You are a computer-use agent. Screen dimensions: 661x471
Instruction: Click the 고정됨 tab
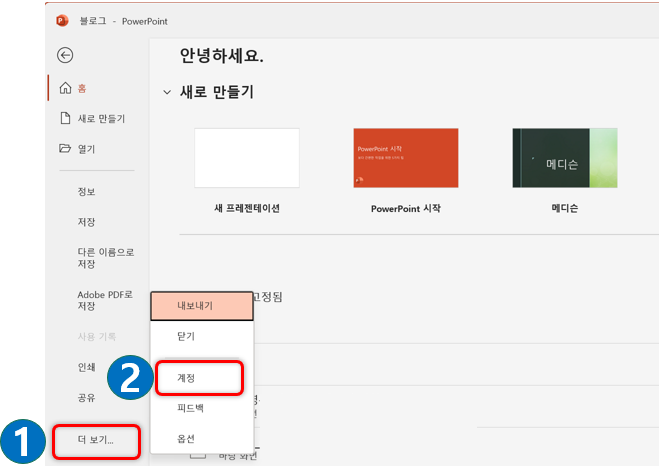267,297
